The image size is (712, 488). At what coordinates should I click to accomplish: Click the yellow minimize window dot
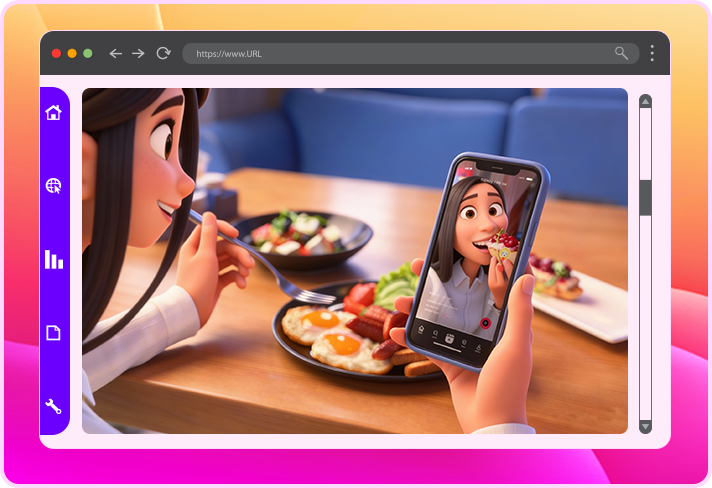tap(72, 53)
